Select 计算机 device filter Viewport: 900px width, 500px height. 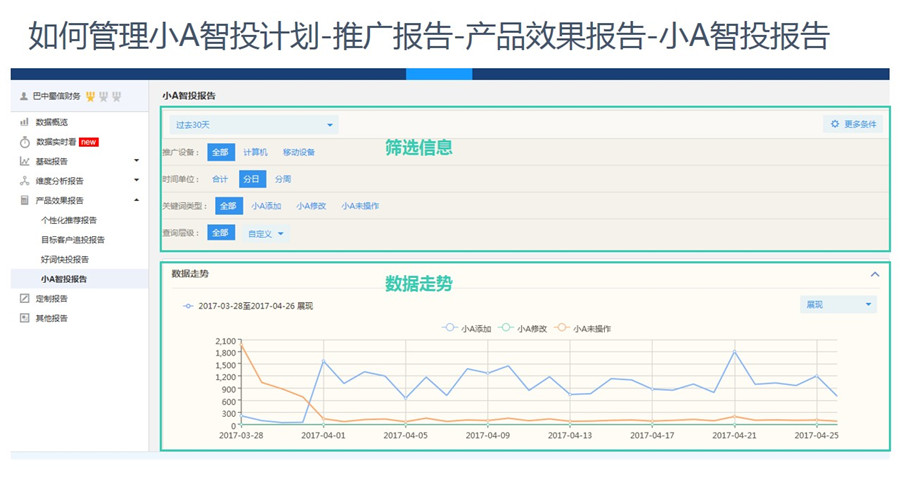[x=255, y=152]
